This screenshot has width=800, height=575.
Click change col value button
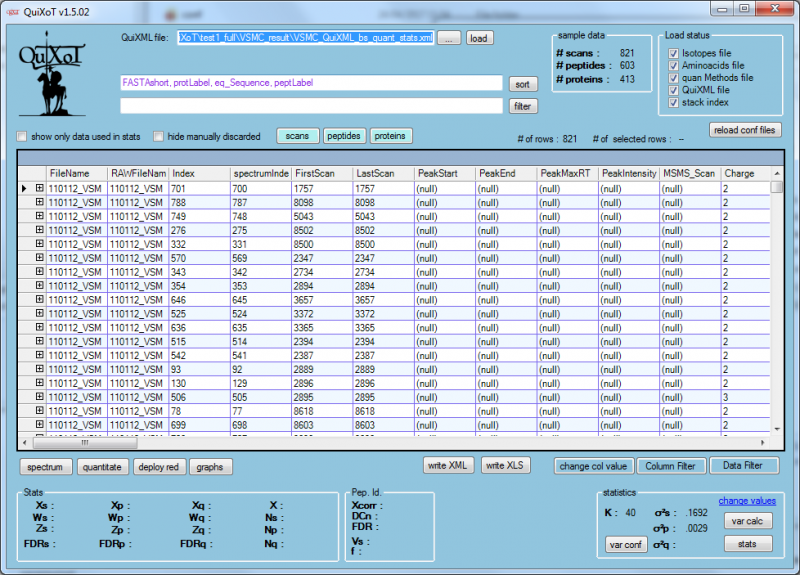pyautogui.click(x=593, y=466)
